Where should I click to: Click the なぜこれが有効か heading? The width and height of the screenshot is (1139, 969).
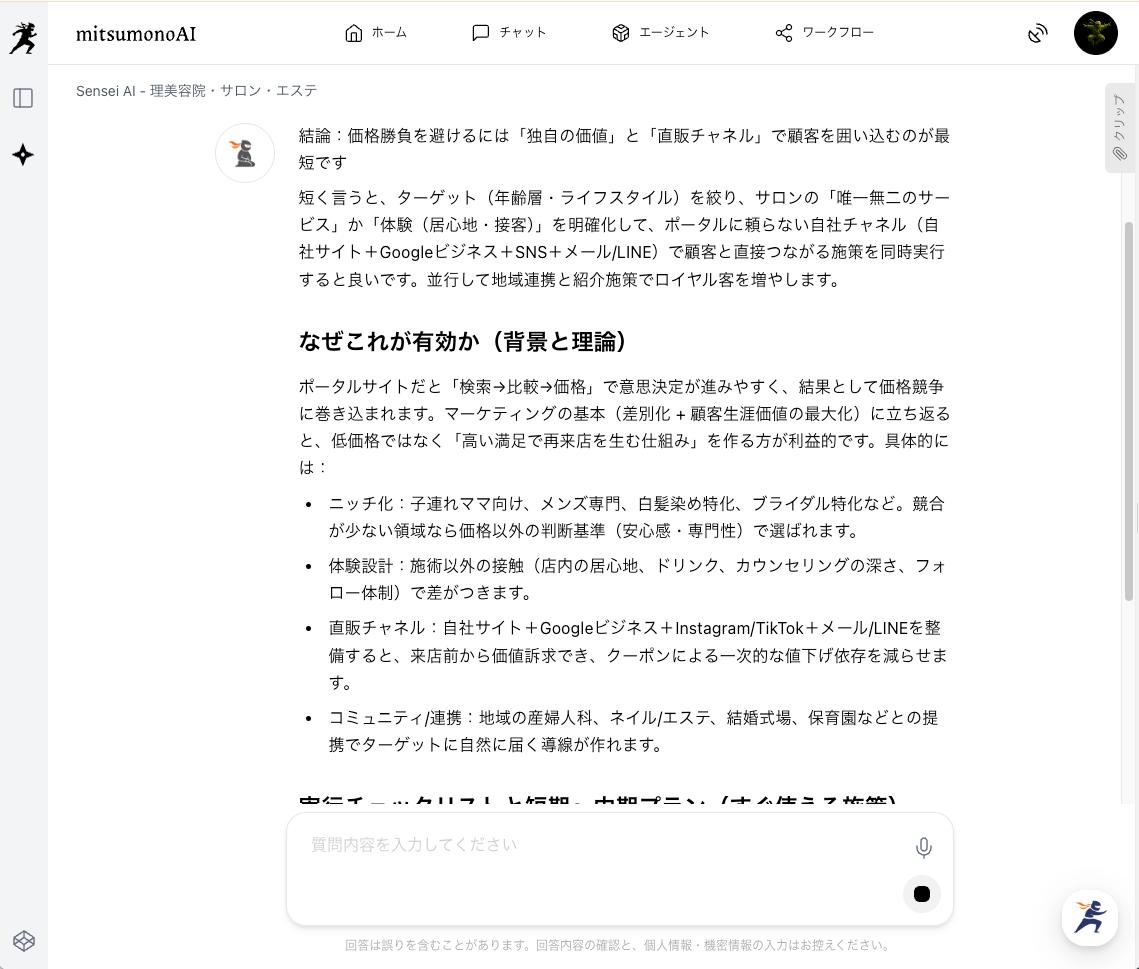click(x=463, y=341)
